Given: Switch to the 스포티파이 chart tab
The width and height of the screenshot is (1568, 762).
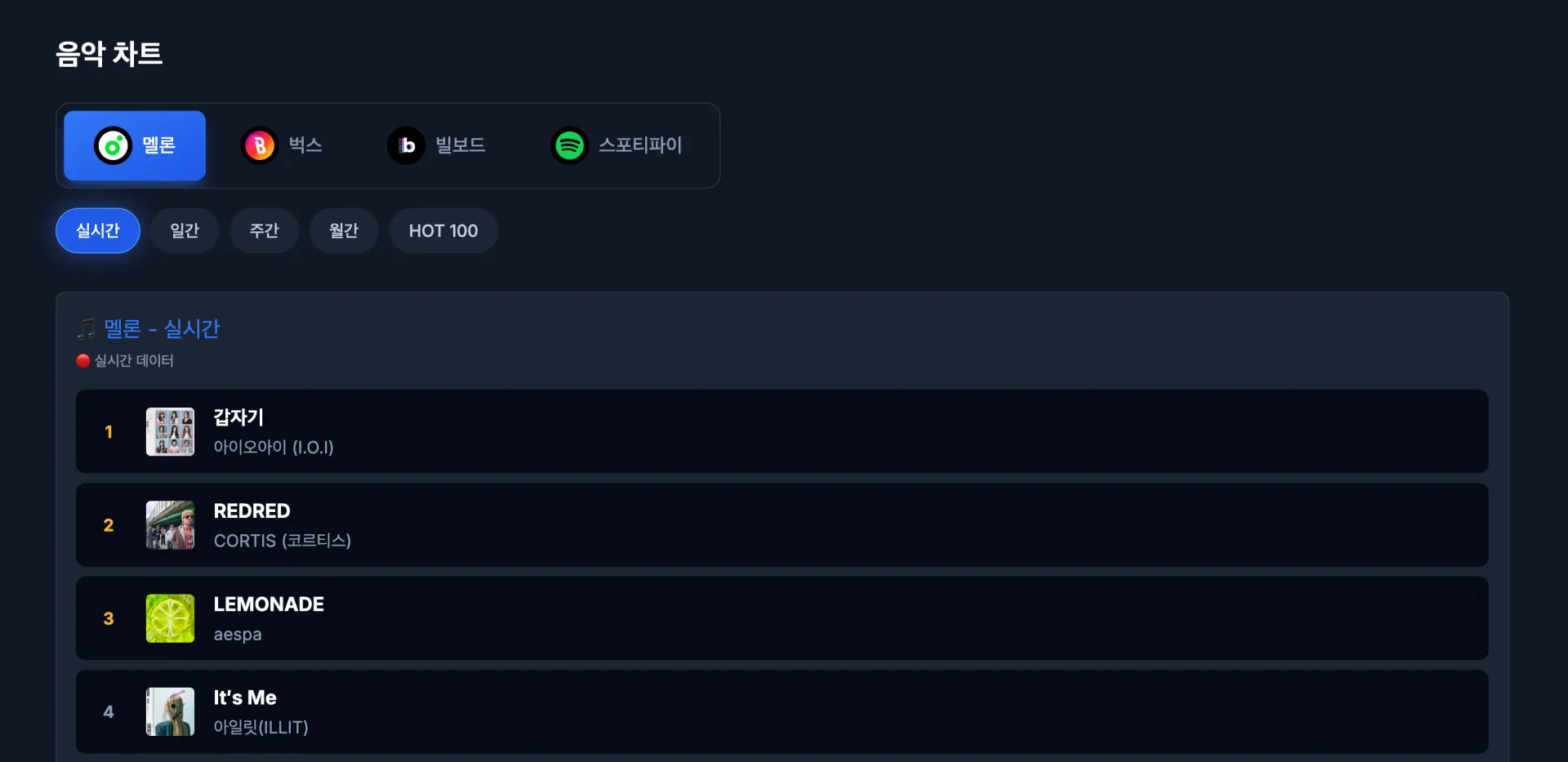Looking at the screenshot, I should point(617,145).
